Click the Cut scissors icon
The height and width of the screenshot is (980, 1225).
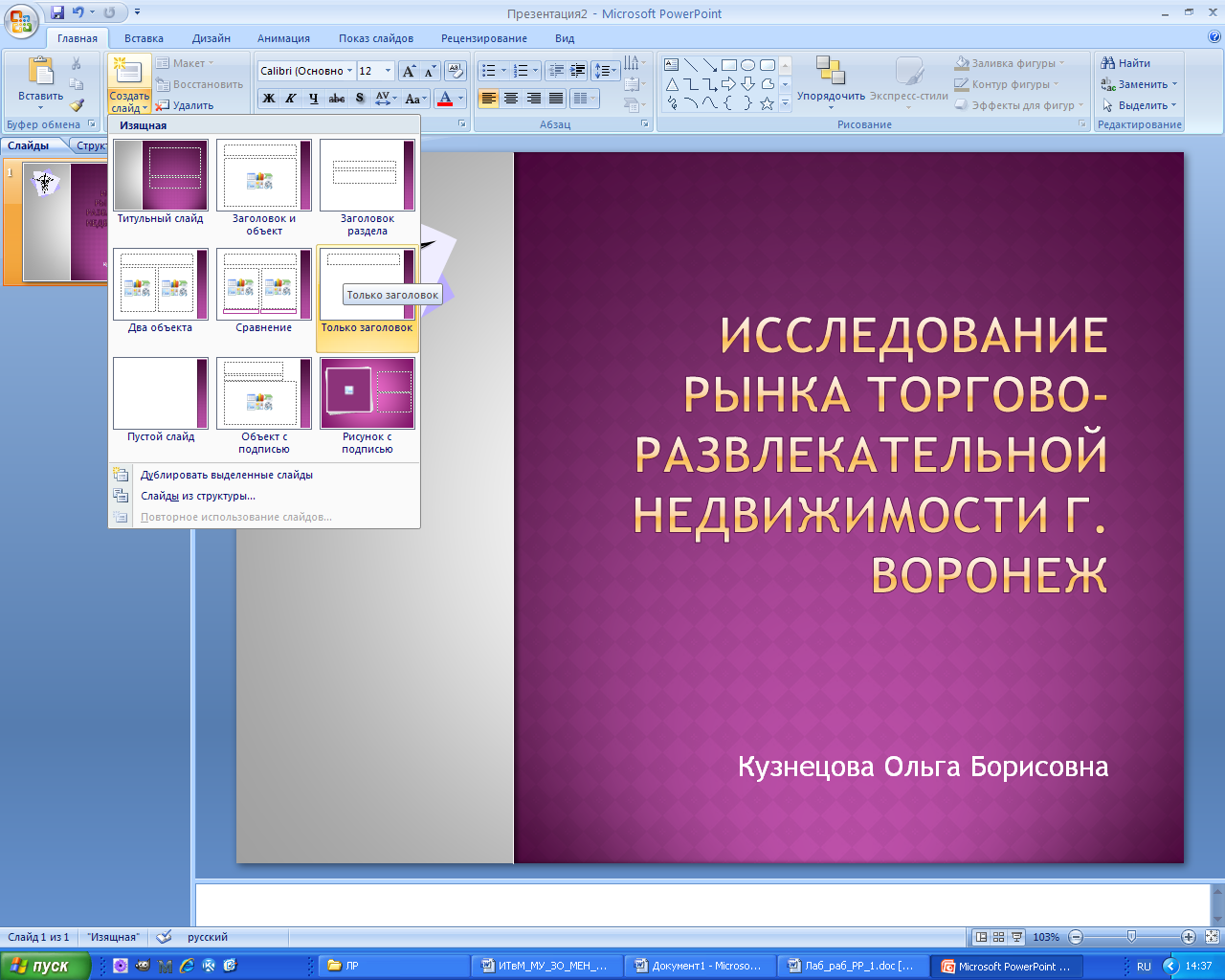pyautogui.click(x=77, y=63)
